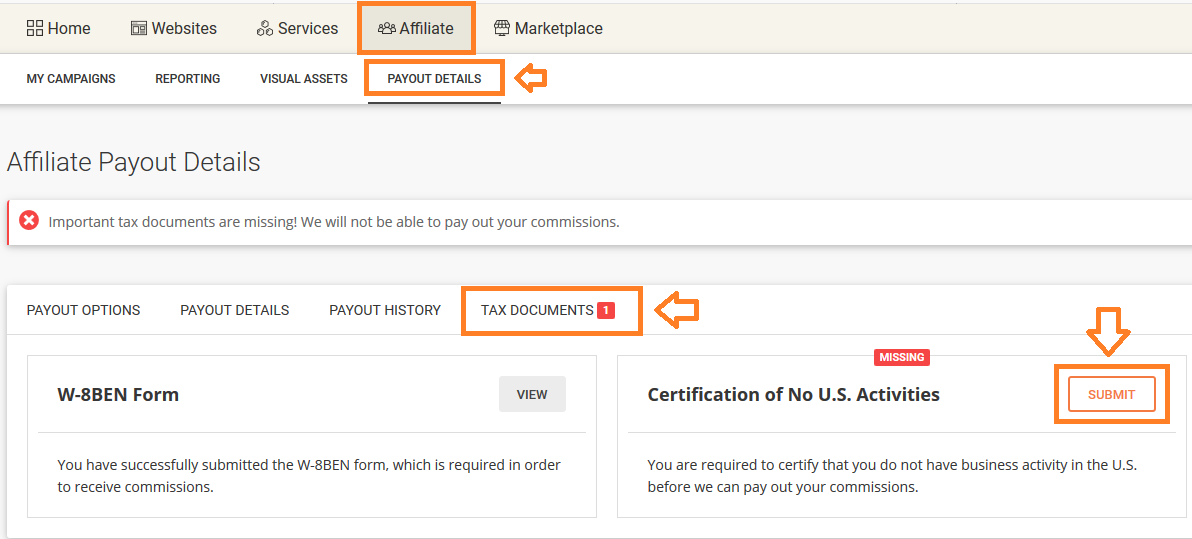The height and width of the screenshot is (539, 1192).
Task: Click the Affiliate Payout Details heading
Action: pyautogui.click(x=133, y=162)
